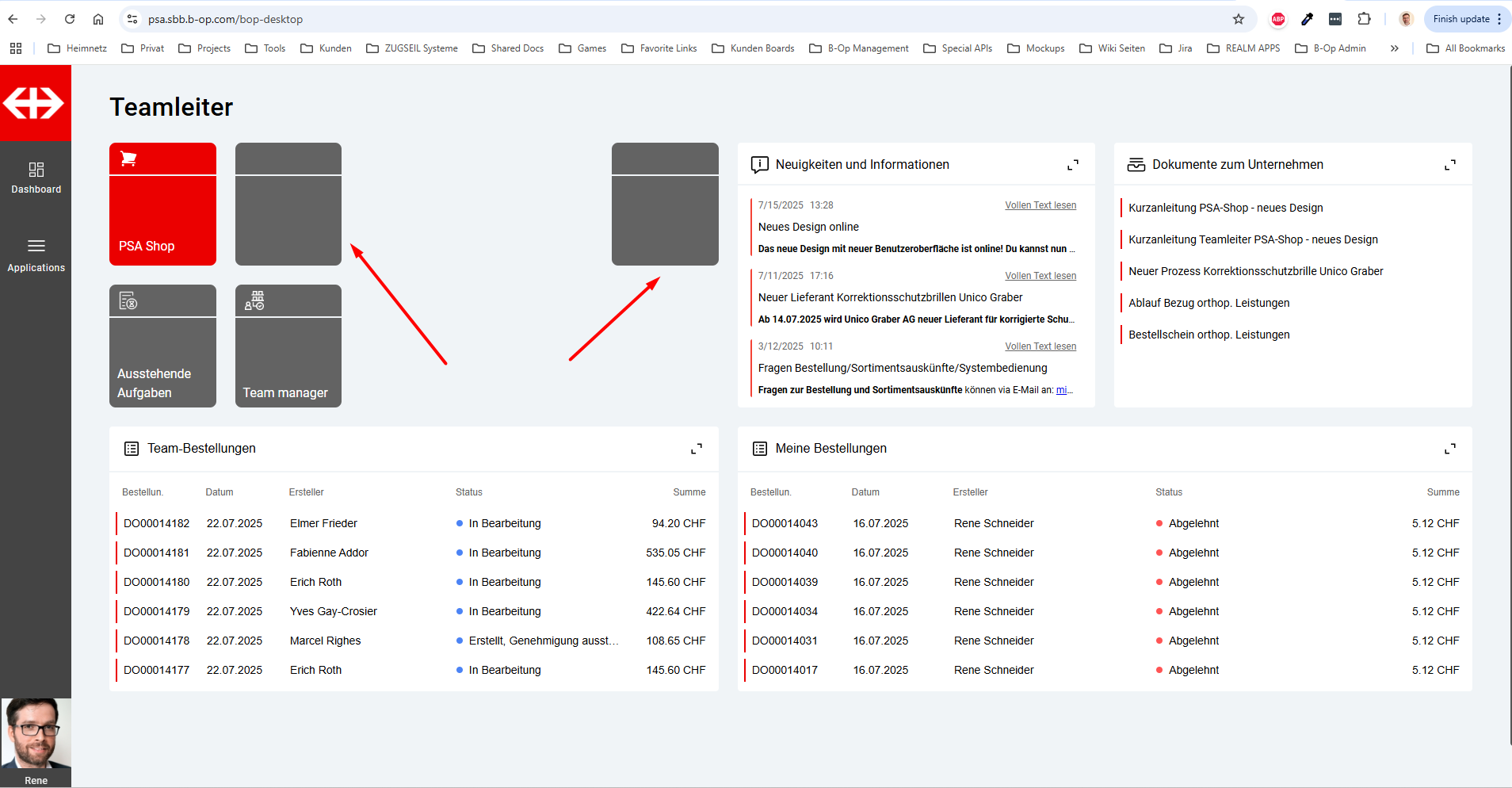Open the Ausstehende Aufgaben tile
This screenshot has height=788, width=1512.
click(x=162, y=346)
